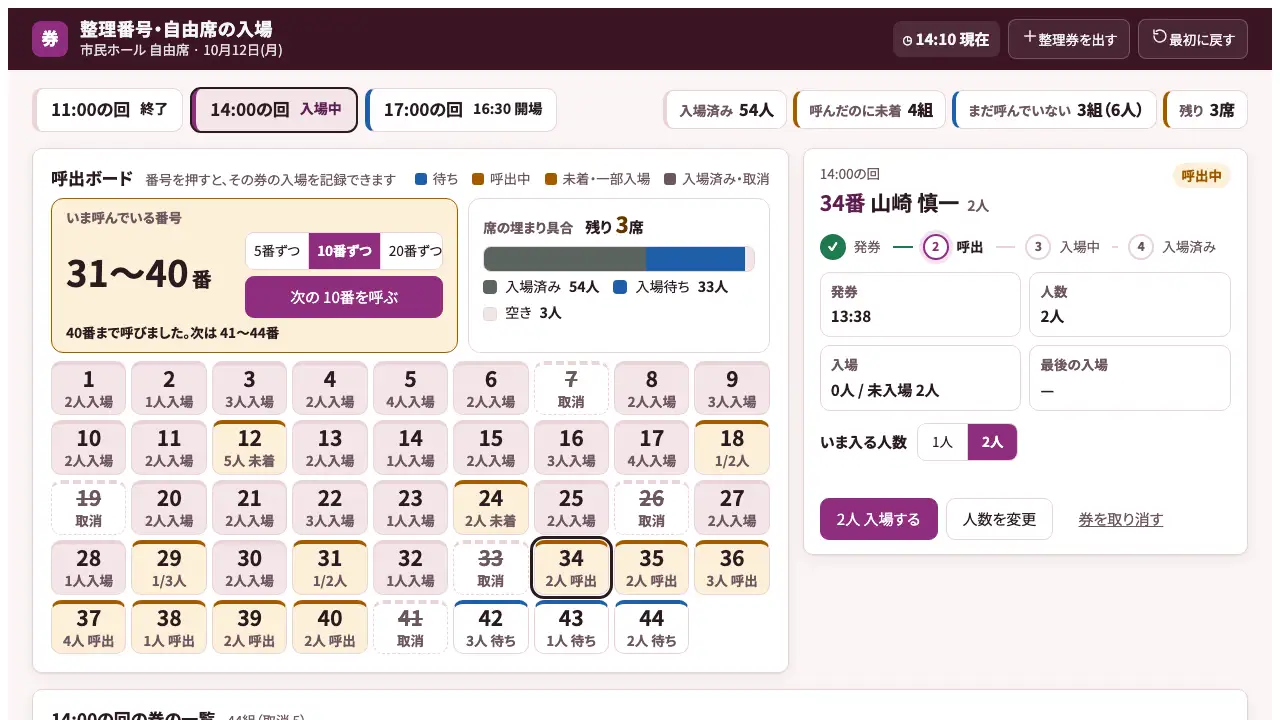This screenshot has width=1280, height=720.
Task: Open ticket 29 showing 1/3人
Action: pos(169,568)
